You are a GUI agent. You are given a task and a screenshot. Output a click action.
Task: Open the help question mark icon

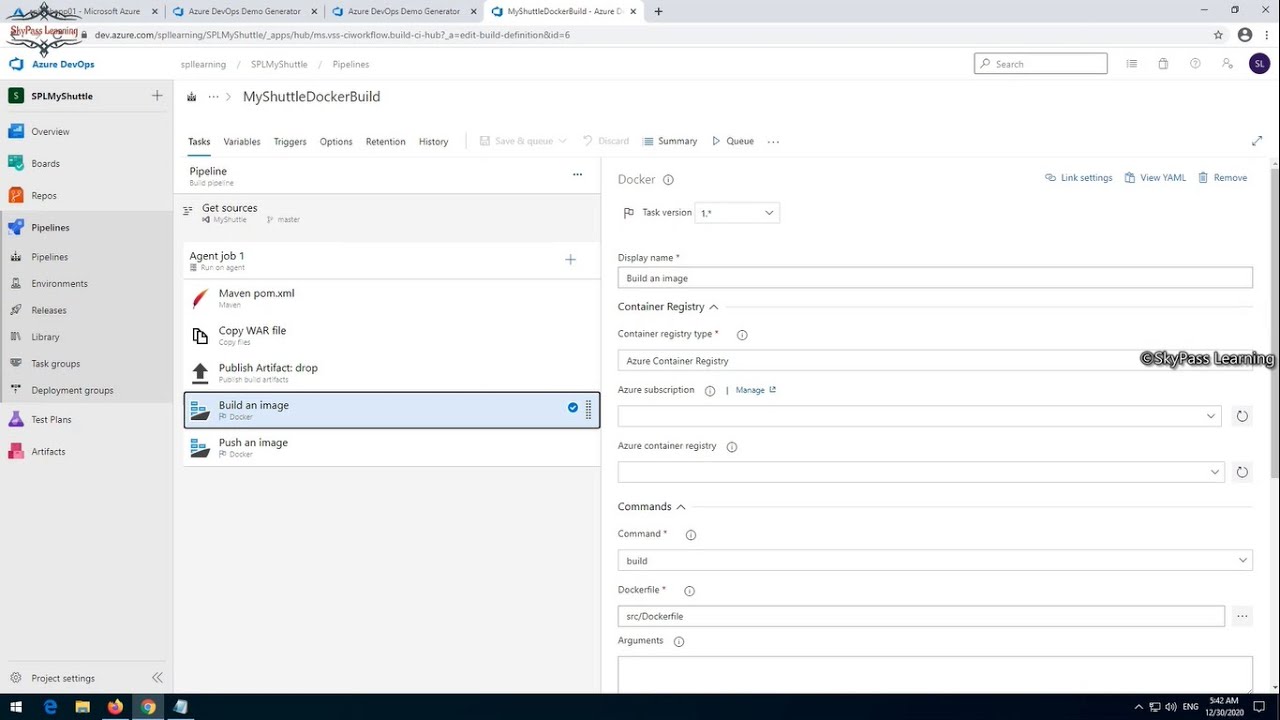[x=1195, y=64]
